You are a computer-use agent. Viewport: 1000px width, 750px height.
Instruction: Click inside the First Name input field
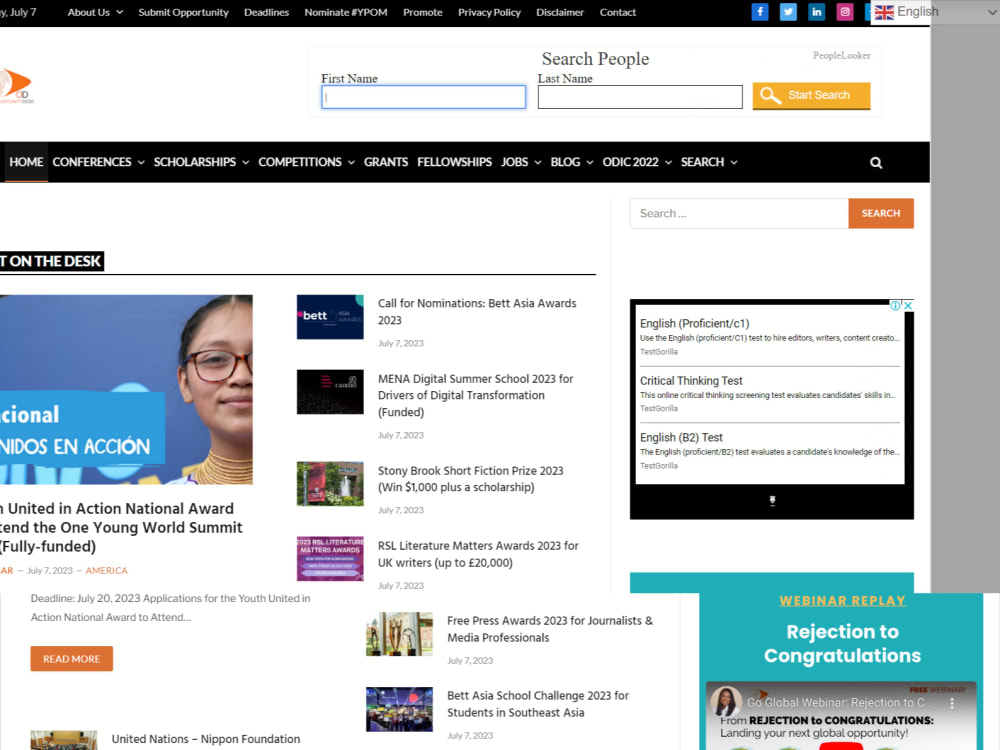pyautogui.click(x=423, y=96)
